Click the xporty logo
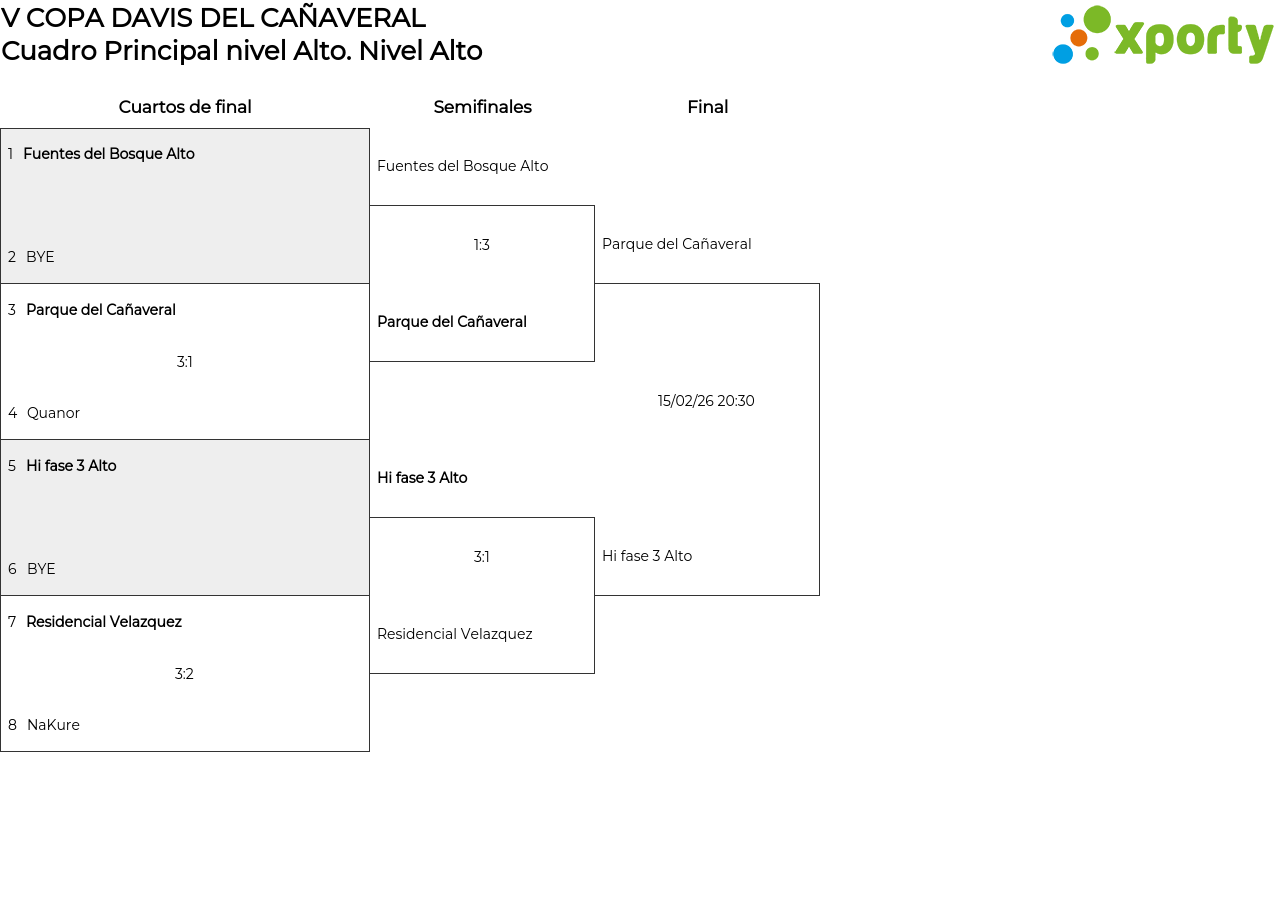The height and width of the screenshot is (916, 1280). tap(1162, 36)
